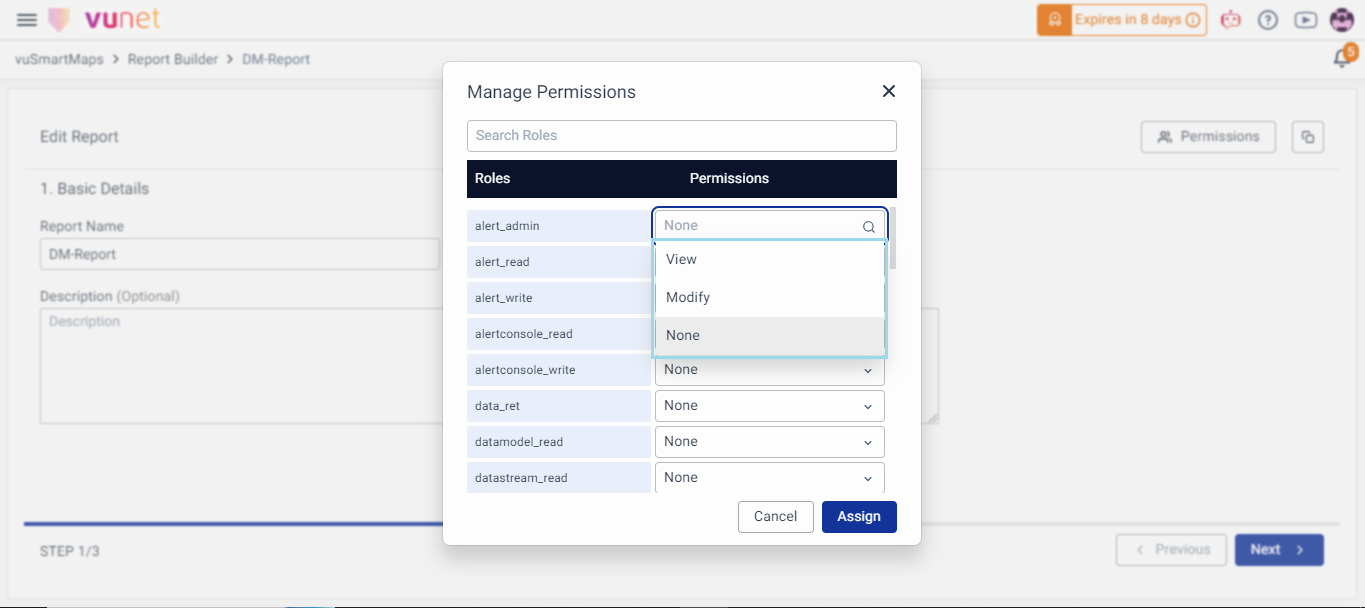Open the hamburger navigation menu
Image resolution: width=1365 pixels, height=608 pixels.
[x=27, y=20]
